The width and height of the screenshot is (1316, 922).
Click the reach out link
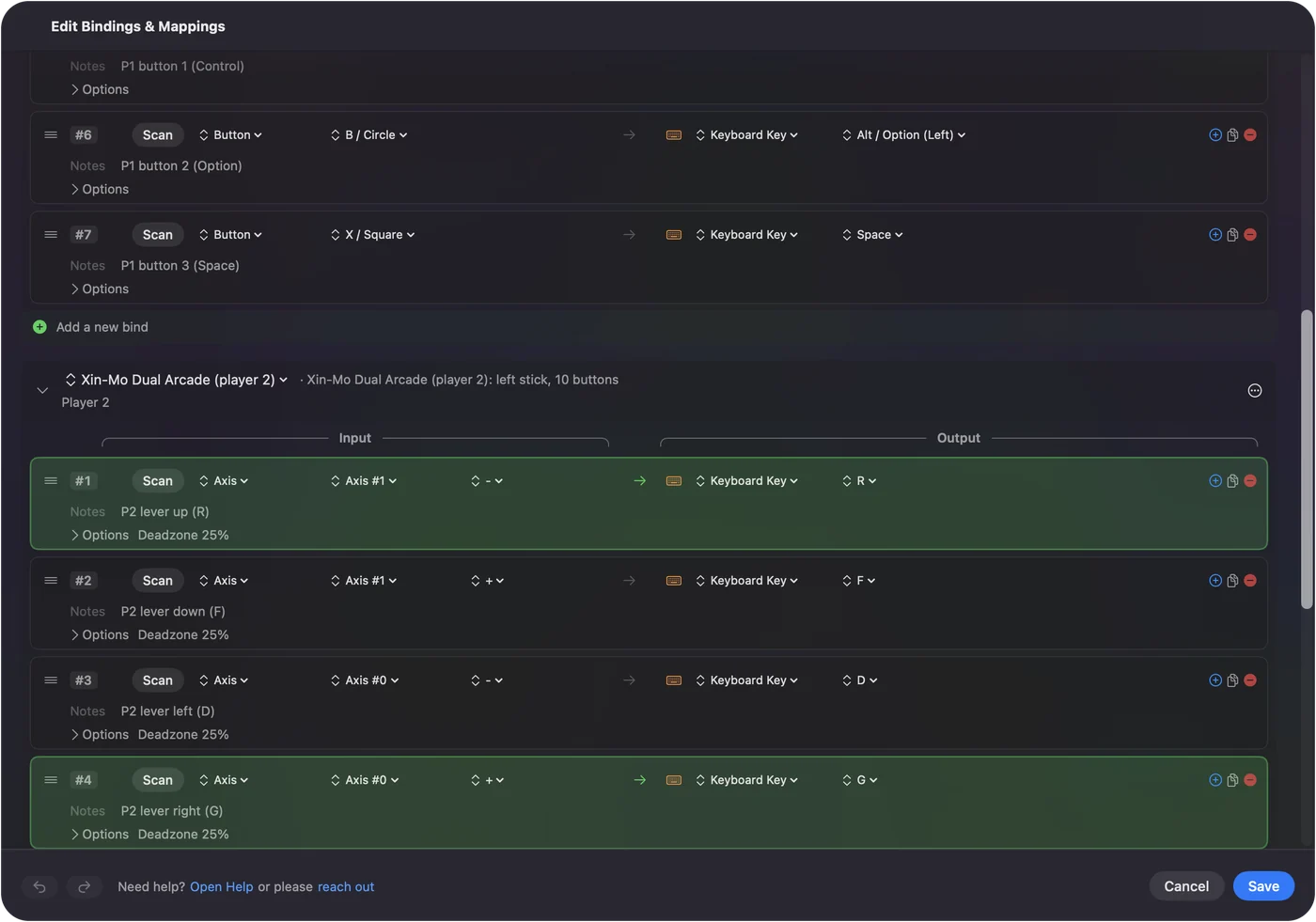[346, 887]
